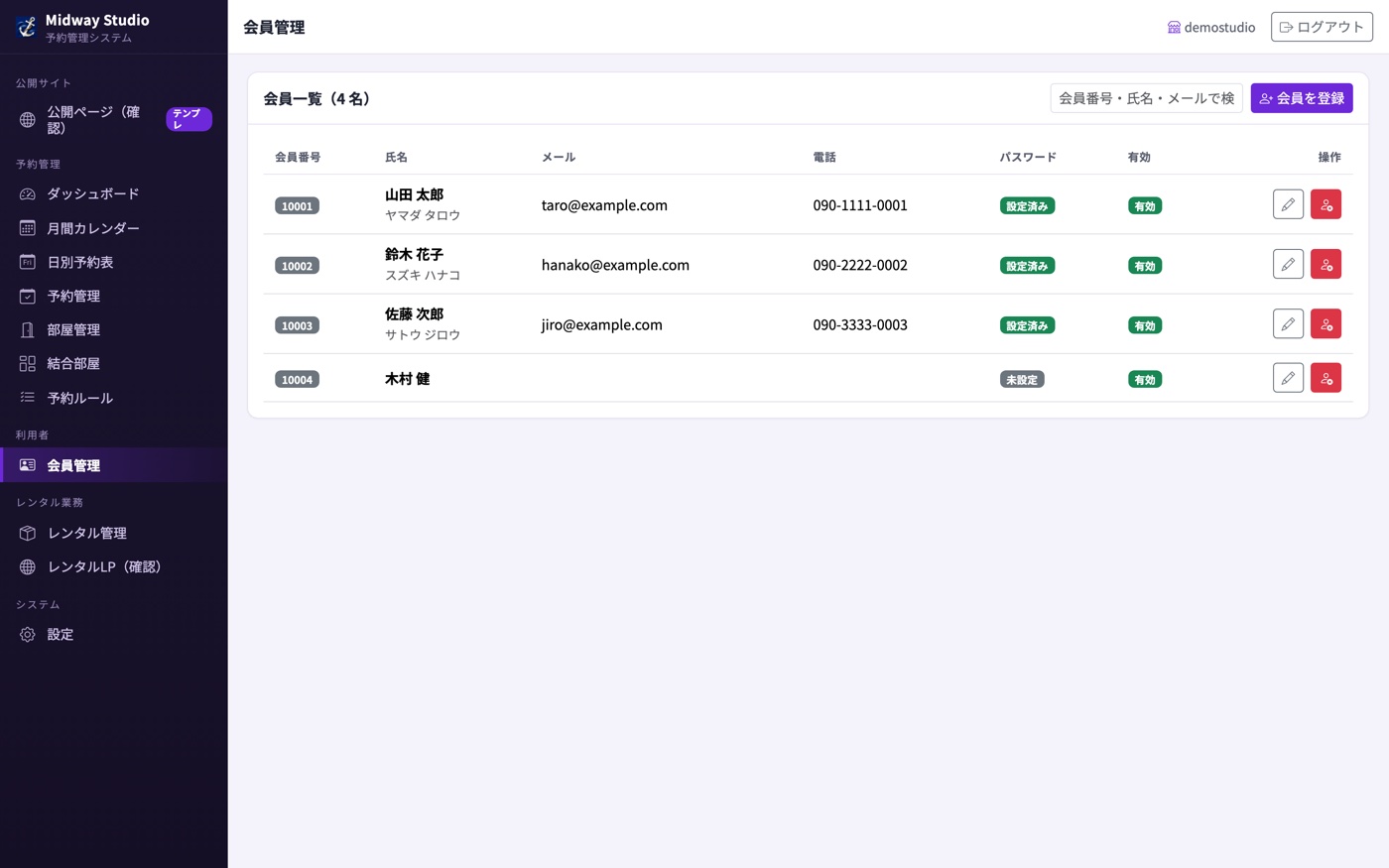The height and width of the screenshot is (868, 1389).
Task: Click member number badge 10002
Action: (297, 266)
